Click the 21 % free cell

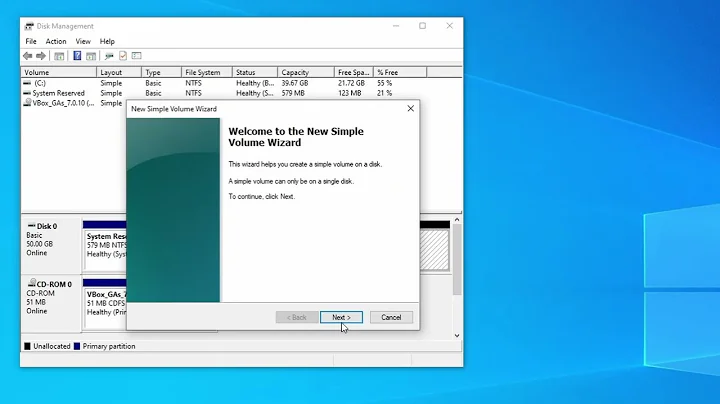pyautogui.click(x=385, y=93)
